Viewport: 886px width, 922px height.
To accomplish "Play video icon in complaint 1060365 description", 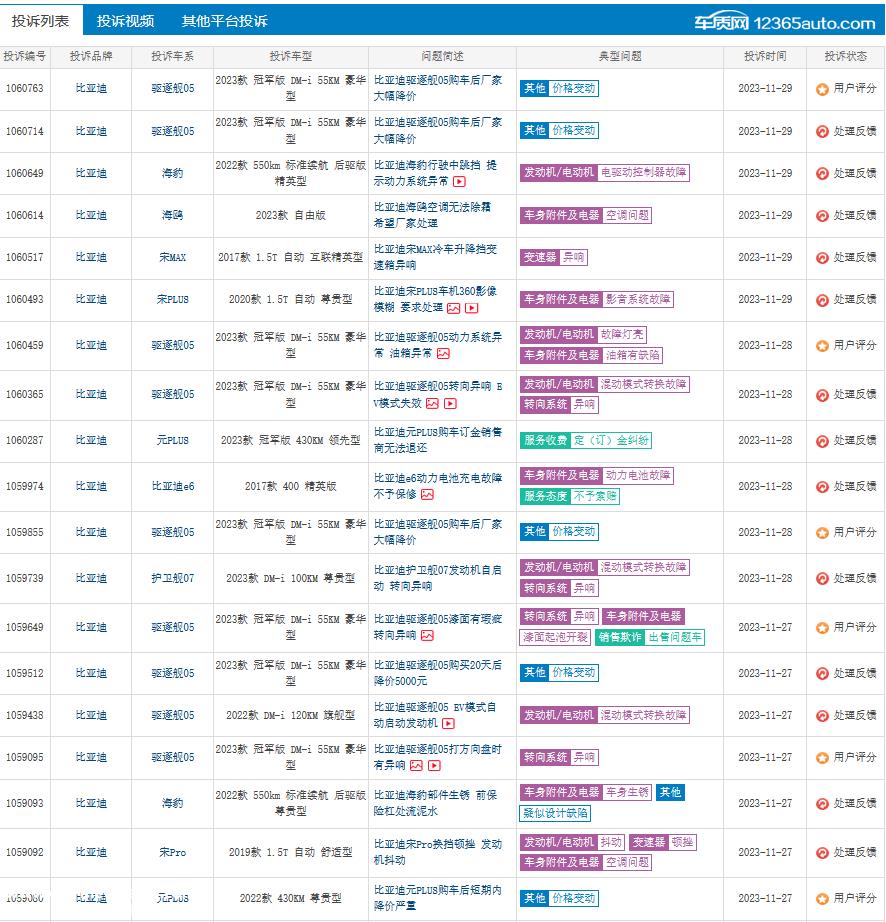I will point(450,403).
